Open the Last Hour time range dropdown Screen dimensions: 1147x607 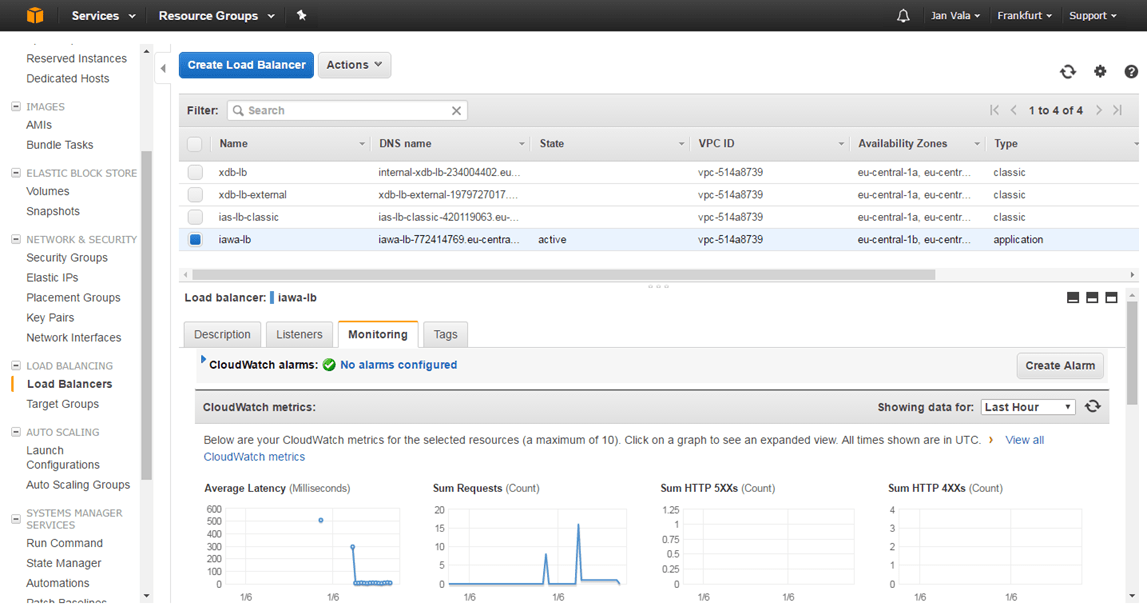tap(1027, 407)
